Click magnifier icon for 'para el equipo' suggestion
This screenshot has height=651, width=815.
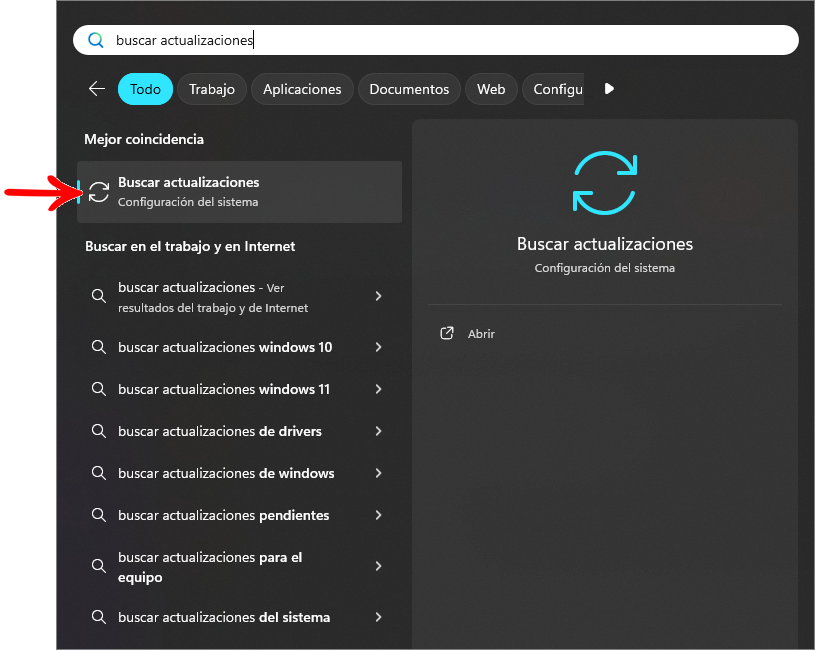click(x=99, y=566)
